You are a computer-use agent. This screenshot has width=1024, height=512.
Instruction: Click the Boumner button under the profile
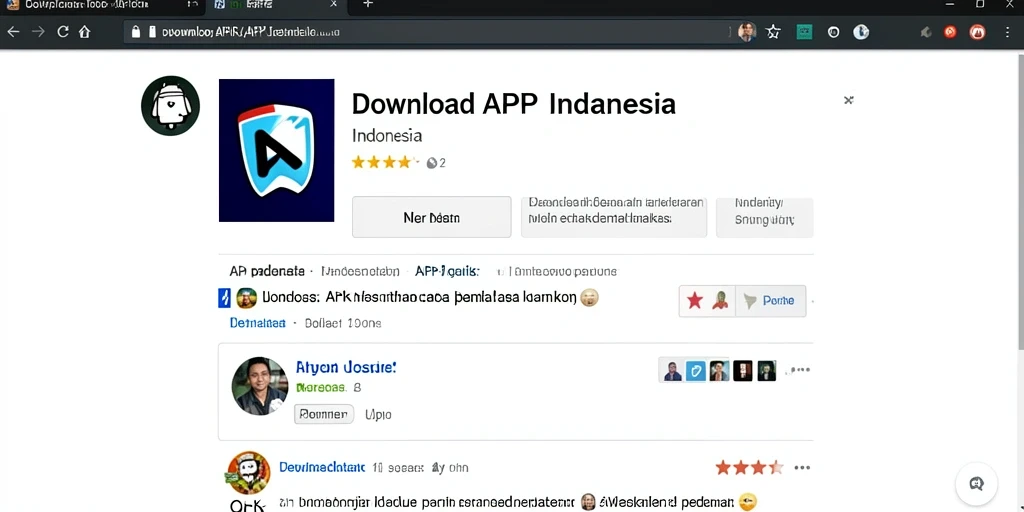pyautogui.click(x=324, y=414)
